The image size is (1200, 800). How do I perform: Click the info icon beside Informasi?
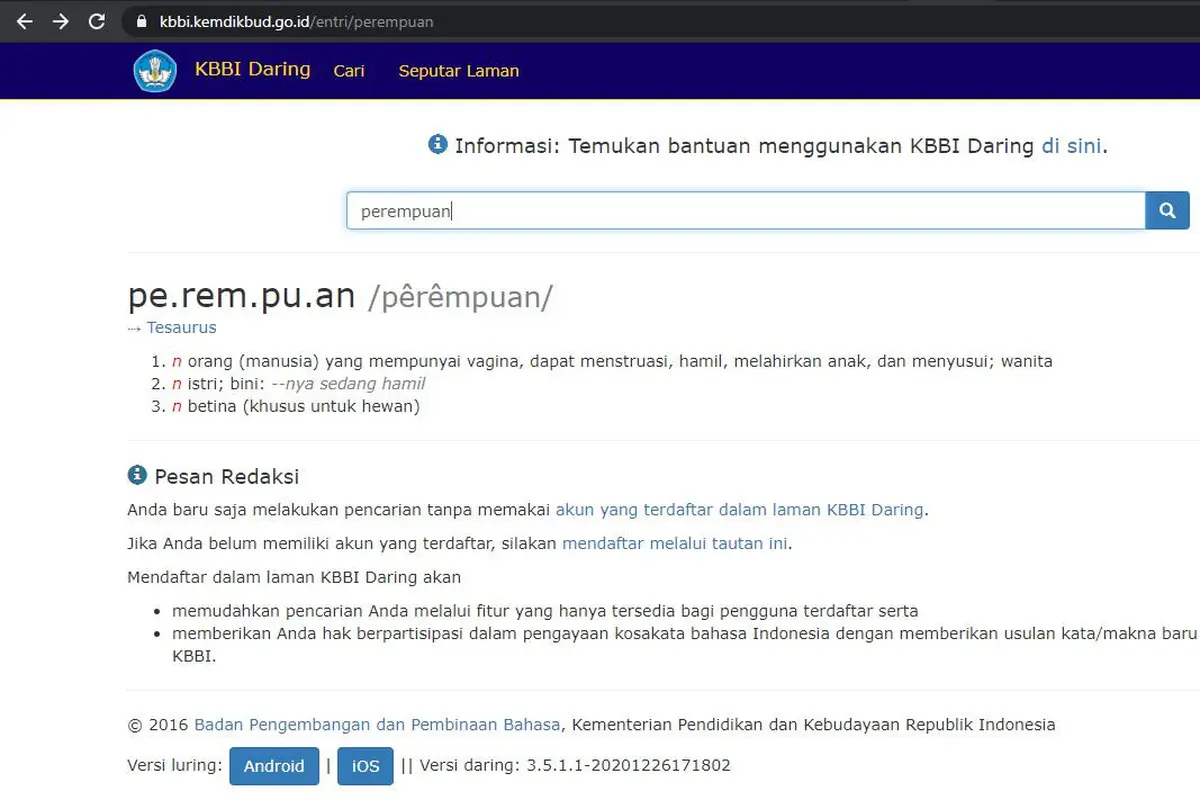pyautogui.click(x=437, y=145)
